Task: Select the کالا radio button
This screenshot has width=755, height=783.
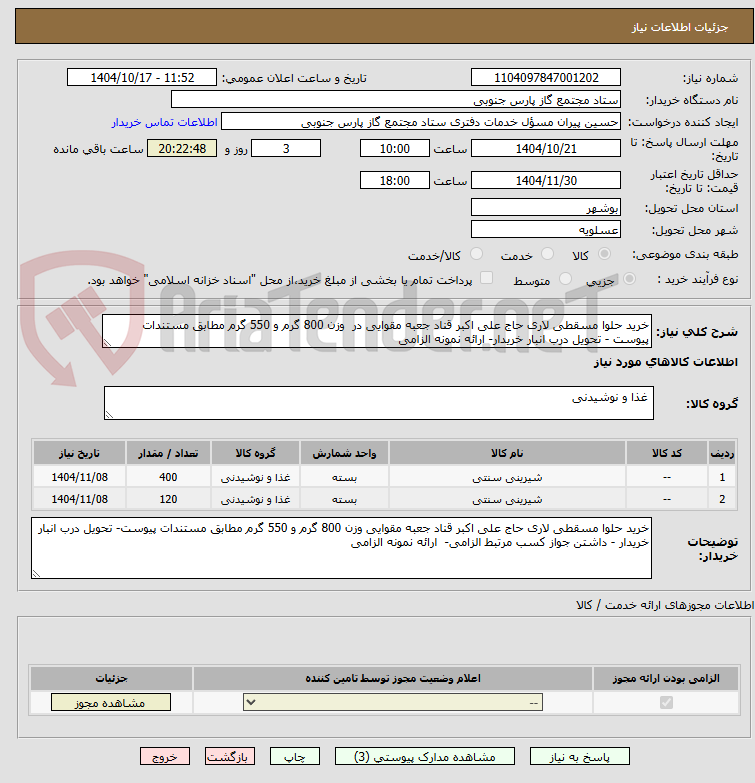Action: [604, 254]
